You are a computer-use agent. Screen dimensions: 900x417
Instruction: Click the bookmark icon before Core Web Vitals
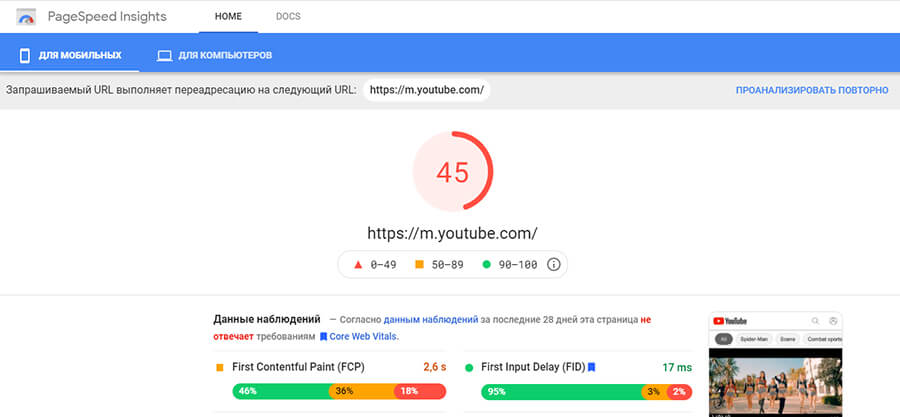[323, 337]
